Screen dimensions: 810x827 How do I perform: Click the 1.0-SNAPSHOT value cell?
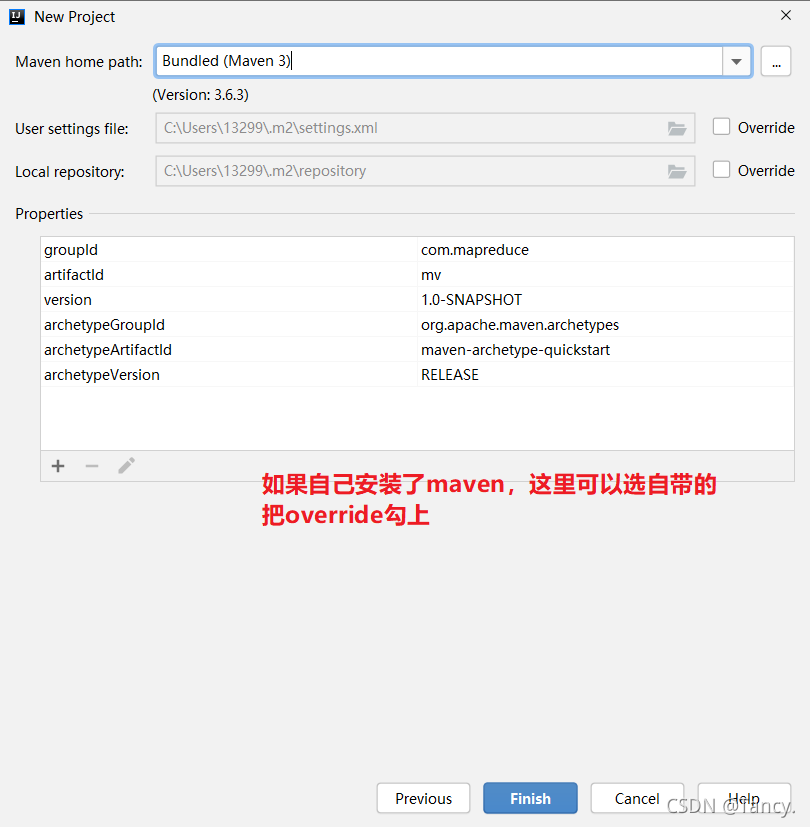point(605,300)
